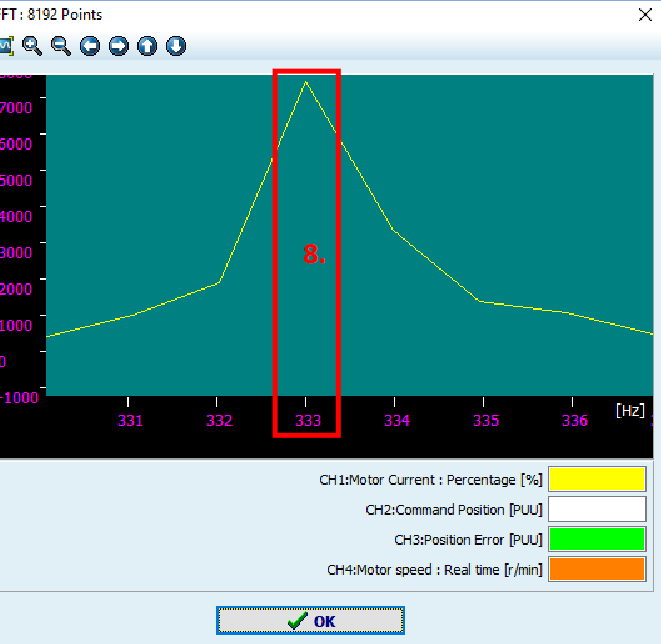Pan the chart right with arrow icon
Image resolution: width=661 pixels, height=644 pixels.
tap(119, 46)
